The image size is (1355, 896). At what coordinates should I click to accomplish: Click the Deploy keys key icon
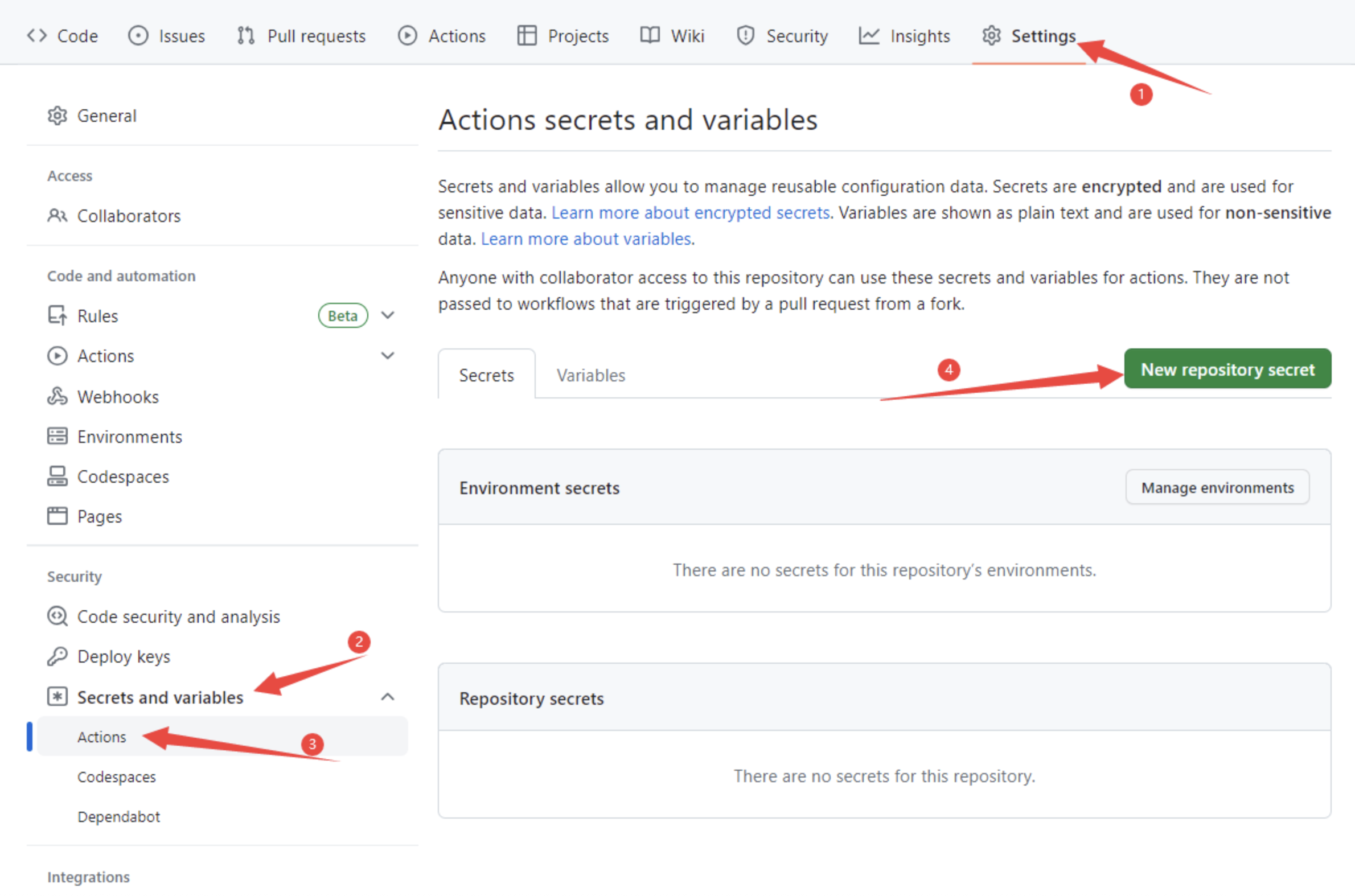[57, 656]
